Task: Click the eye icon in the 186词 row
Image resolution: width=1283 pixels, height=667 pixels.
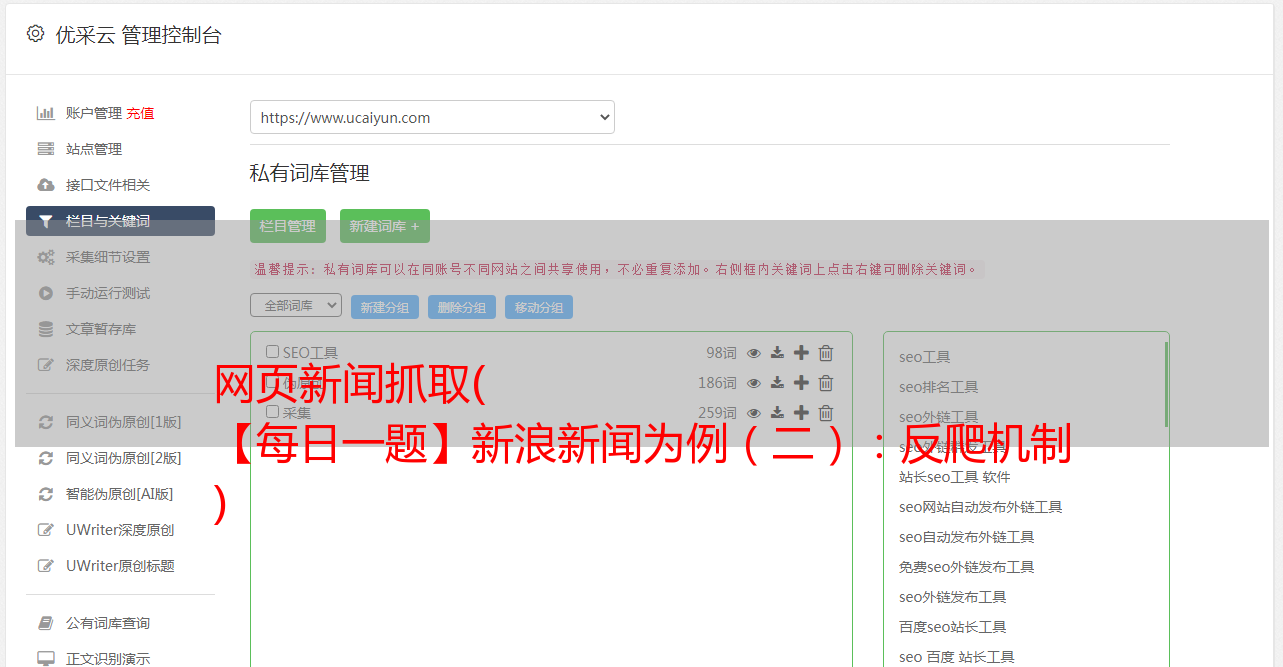Action: 754,383
